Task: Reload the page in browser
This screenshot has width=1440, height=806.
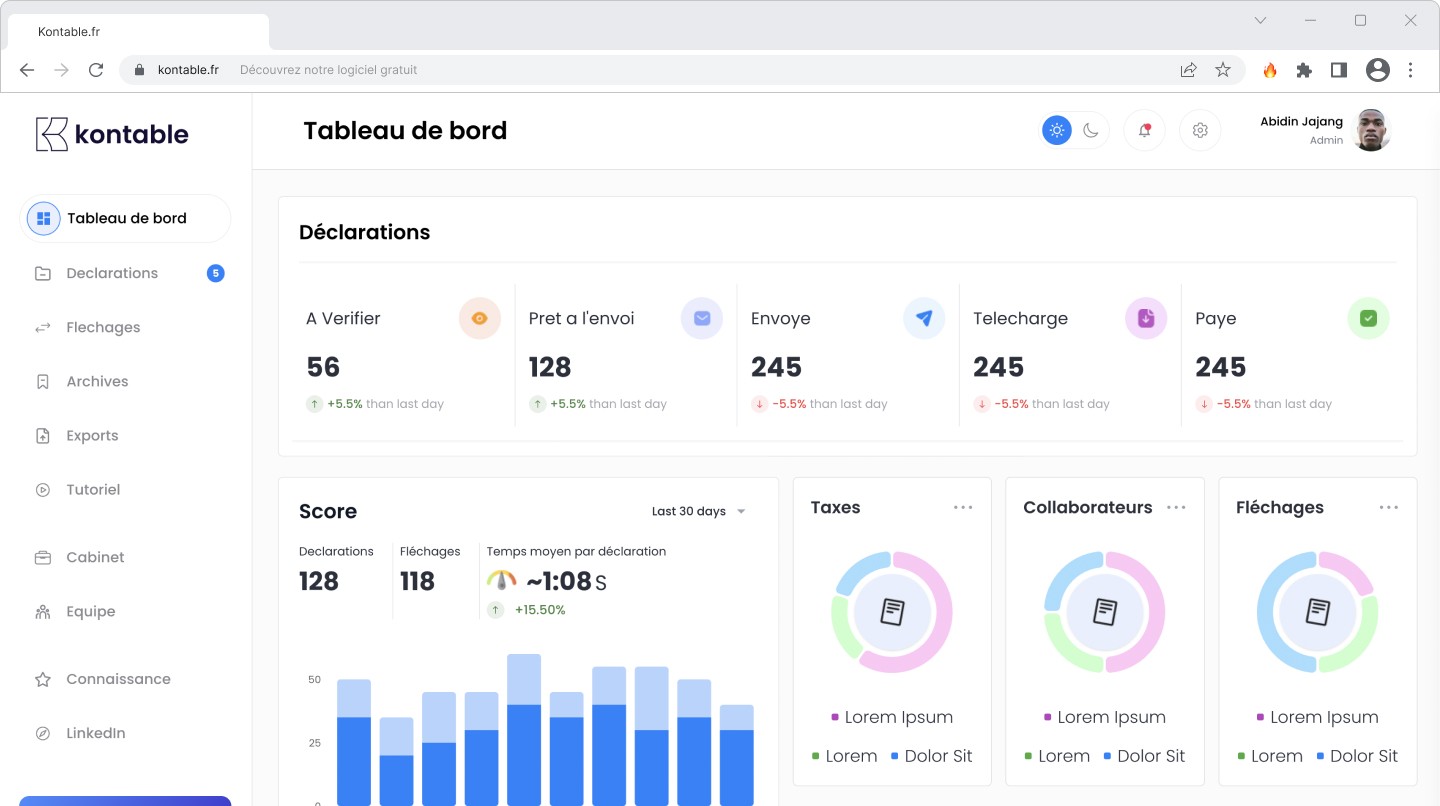Action: [x=96, y=70]
